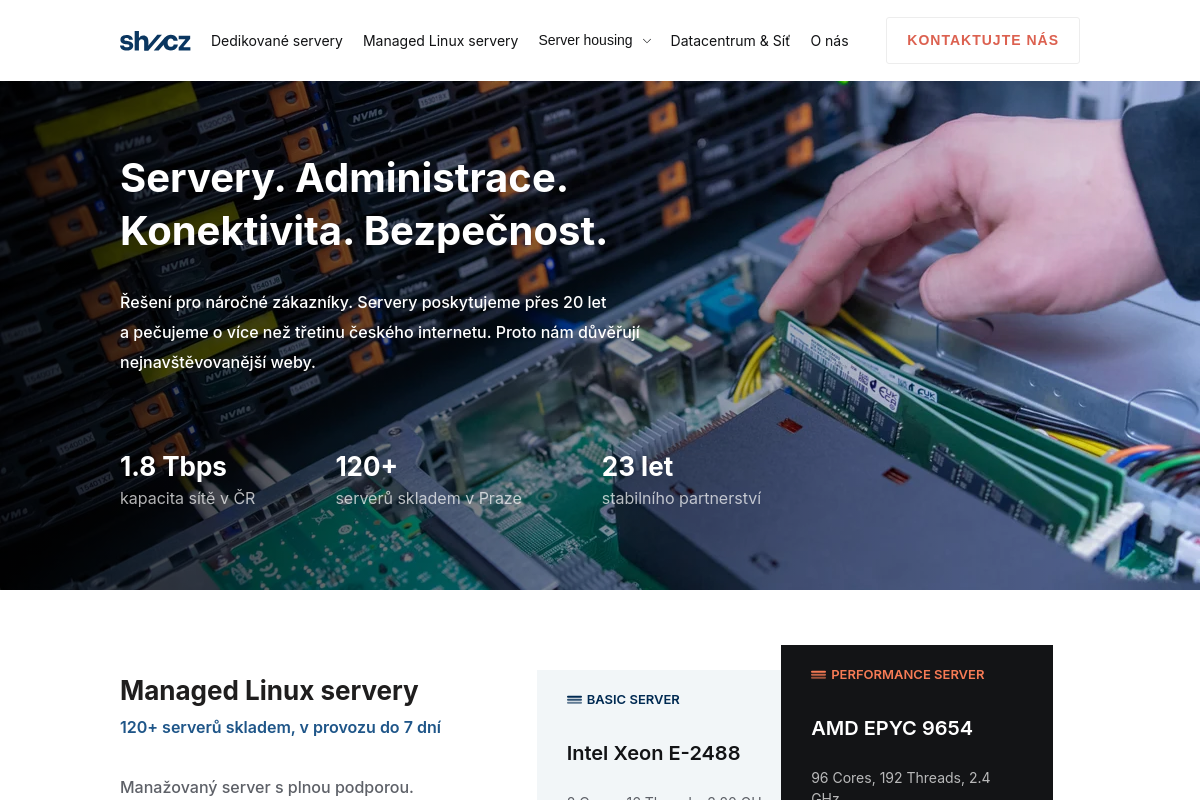Image resolution: width=1200 pixels, height=800 pixels.
Task: Click the sh.cz logo
Action: (155, 41)
